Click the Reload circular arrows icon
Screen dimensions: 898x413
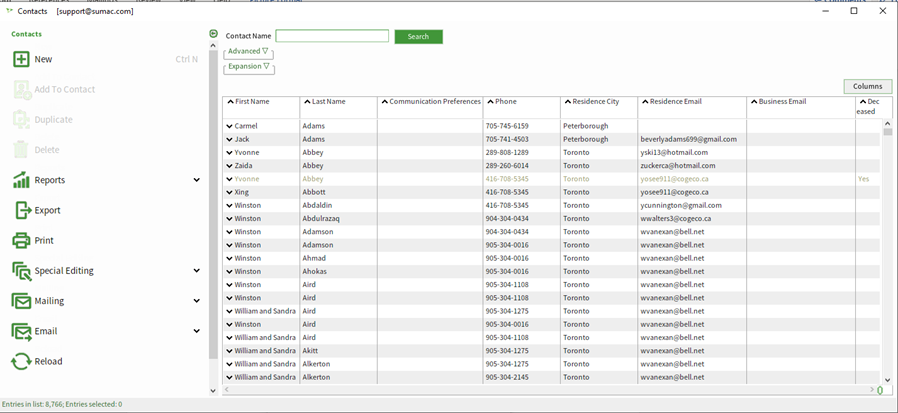click(21, 361)
